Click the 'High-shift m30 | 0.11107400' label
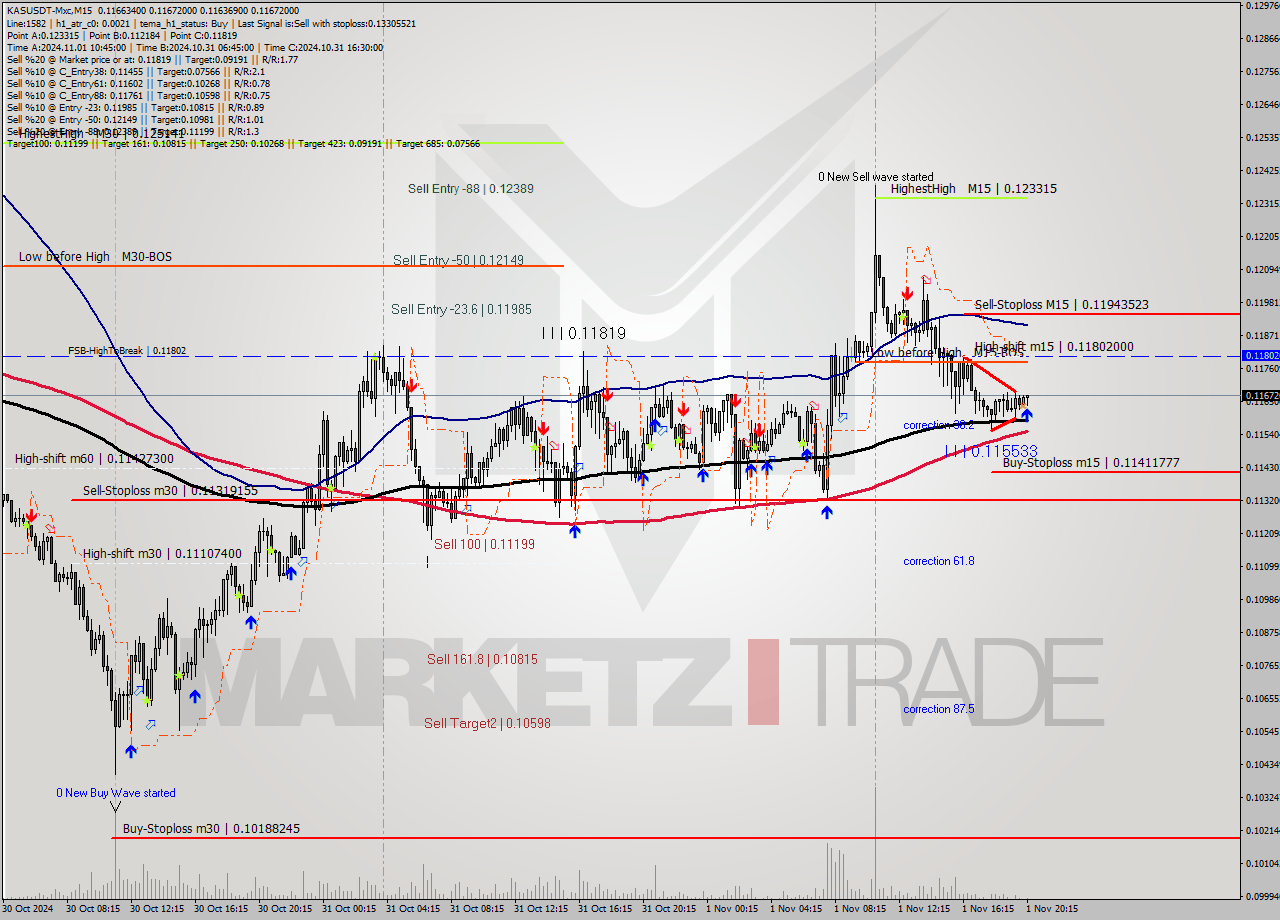 click(162, 553)
